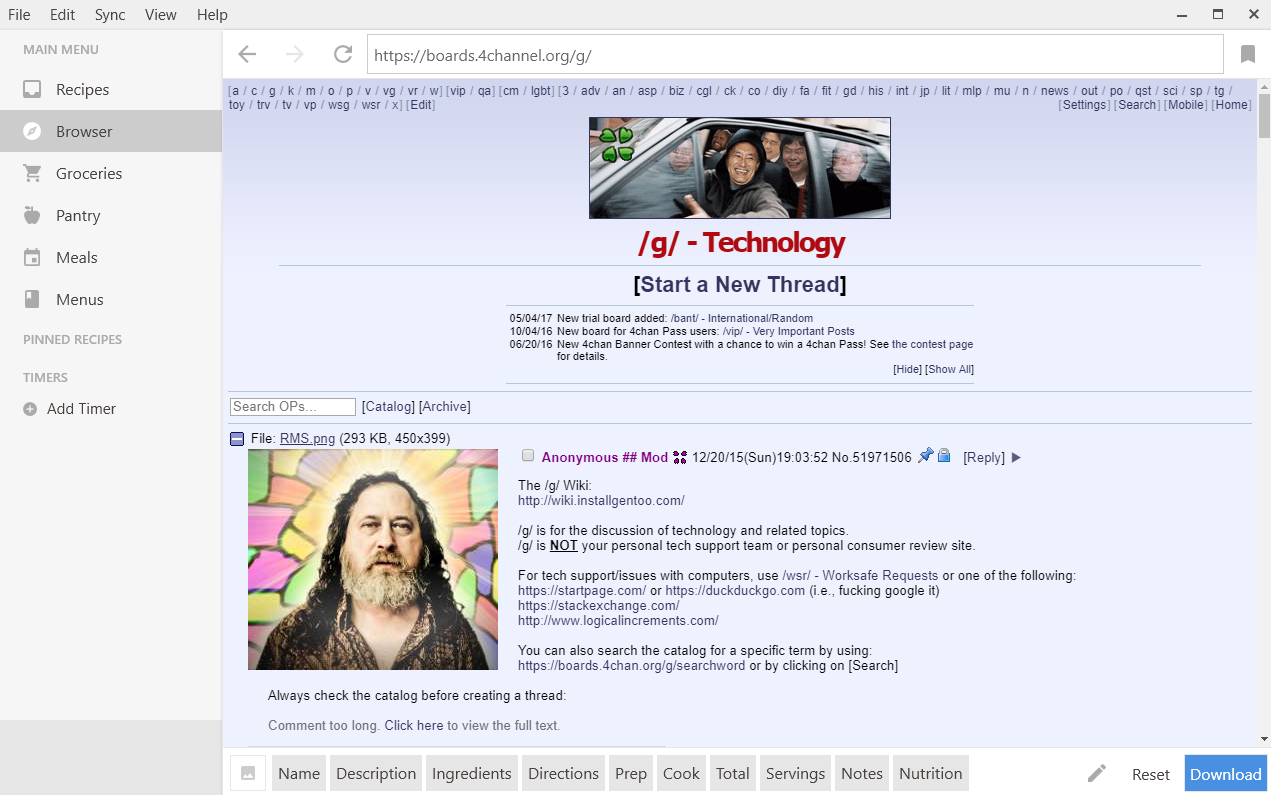The image size is (1271, 795).
Task: Open the RMS.png file link
Action: point(308,439)
